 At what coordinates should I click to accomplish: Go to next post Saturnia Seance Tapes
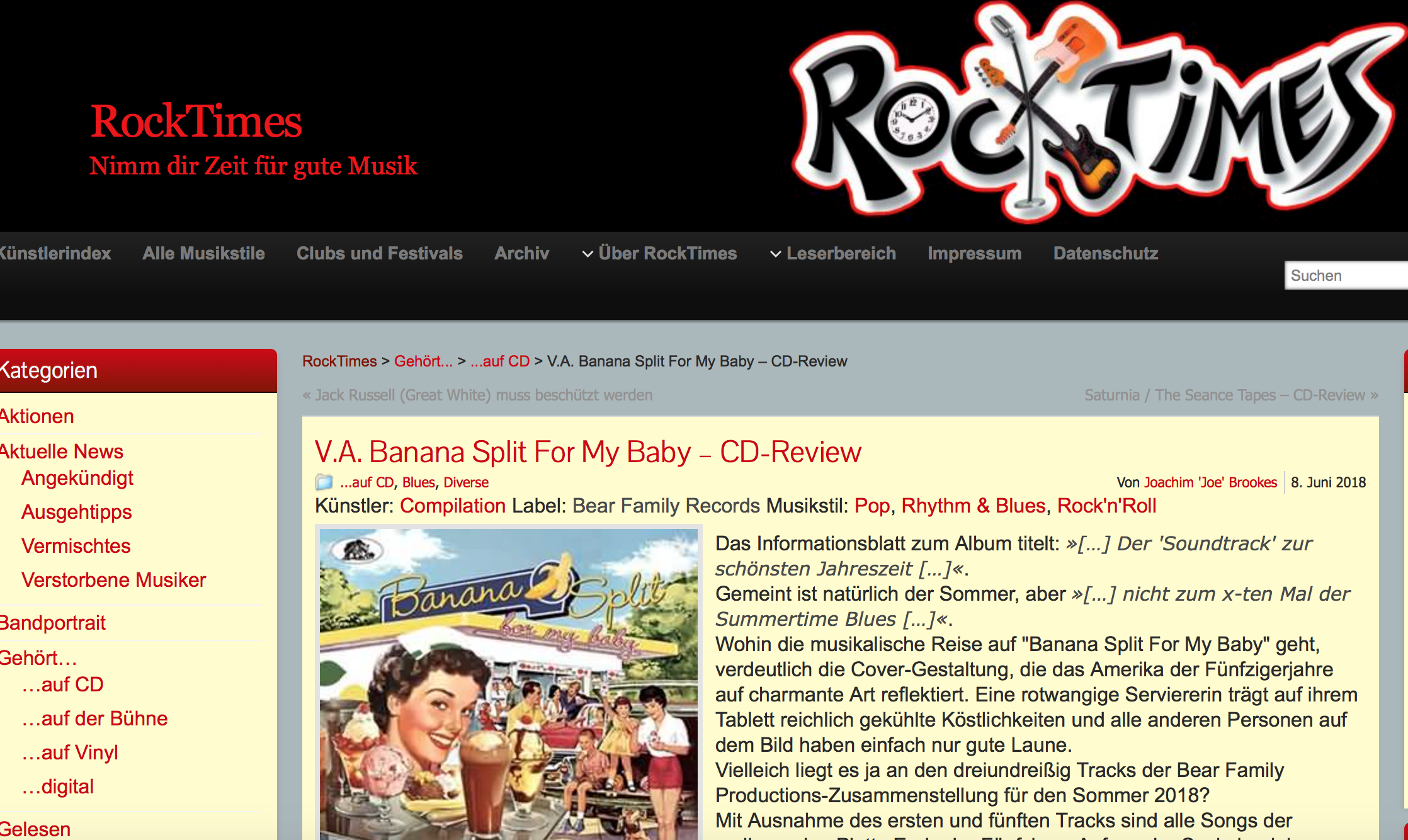tap(1231, 395)
